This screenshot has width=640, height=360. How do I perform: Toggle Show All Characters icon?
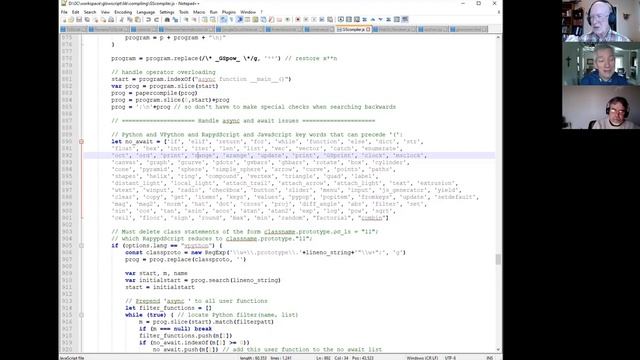click(231, 20)
